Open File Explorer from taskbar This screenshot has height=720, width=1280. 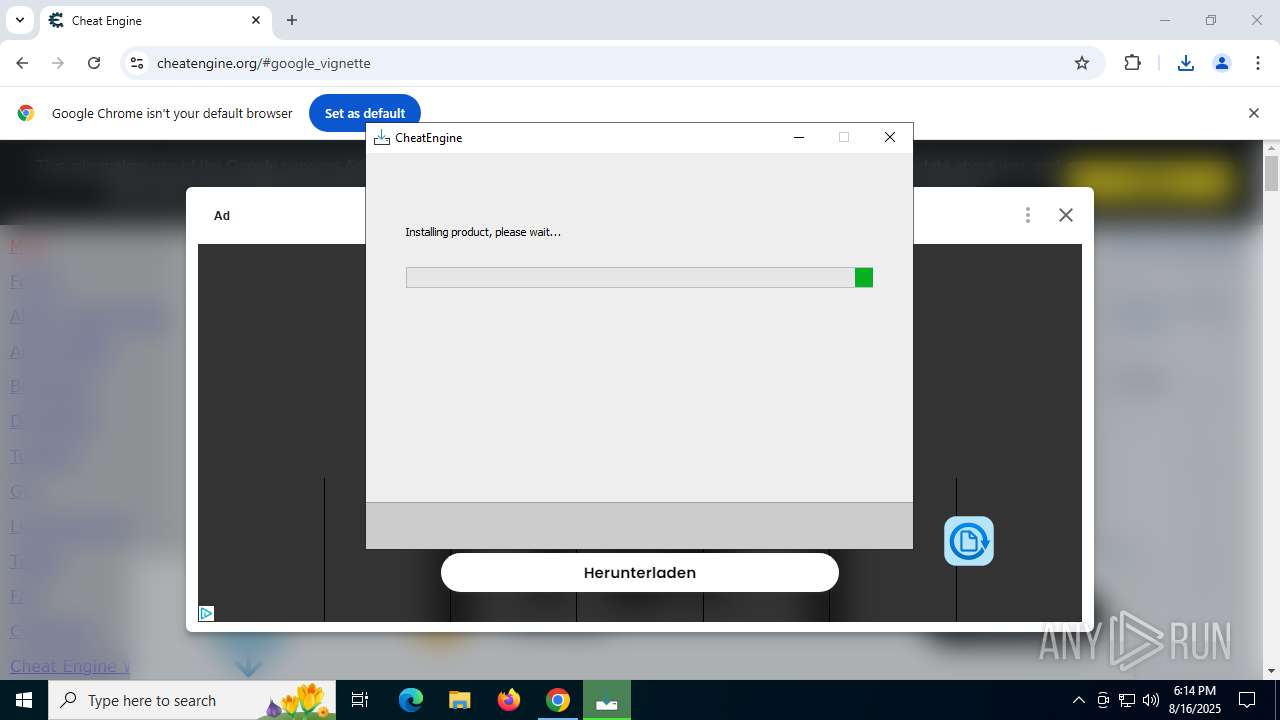coord(460,700)
